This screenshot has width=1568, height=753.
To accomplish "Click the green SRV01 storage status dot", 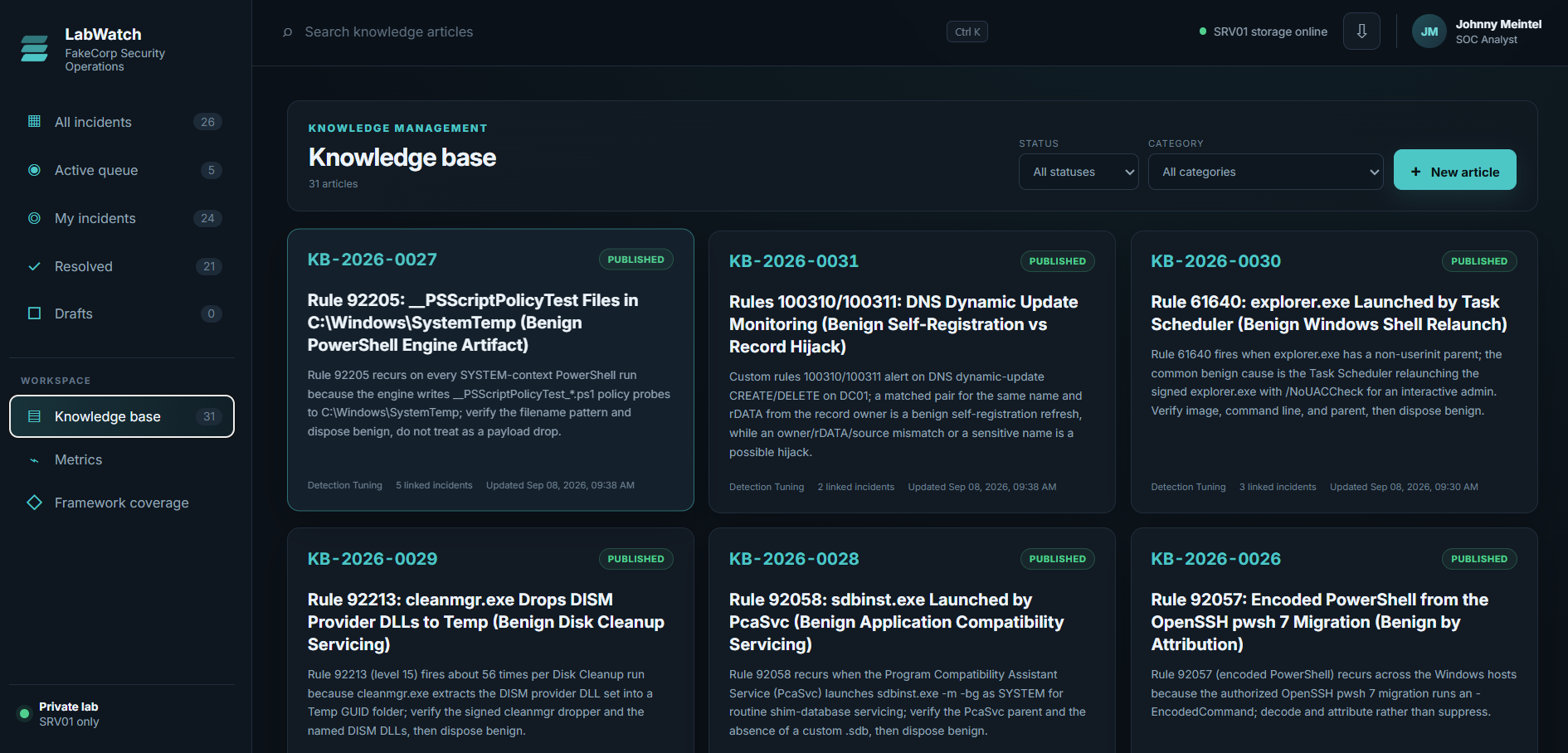I will (x=1202, y=32).
